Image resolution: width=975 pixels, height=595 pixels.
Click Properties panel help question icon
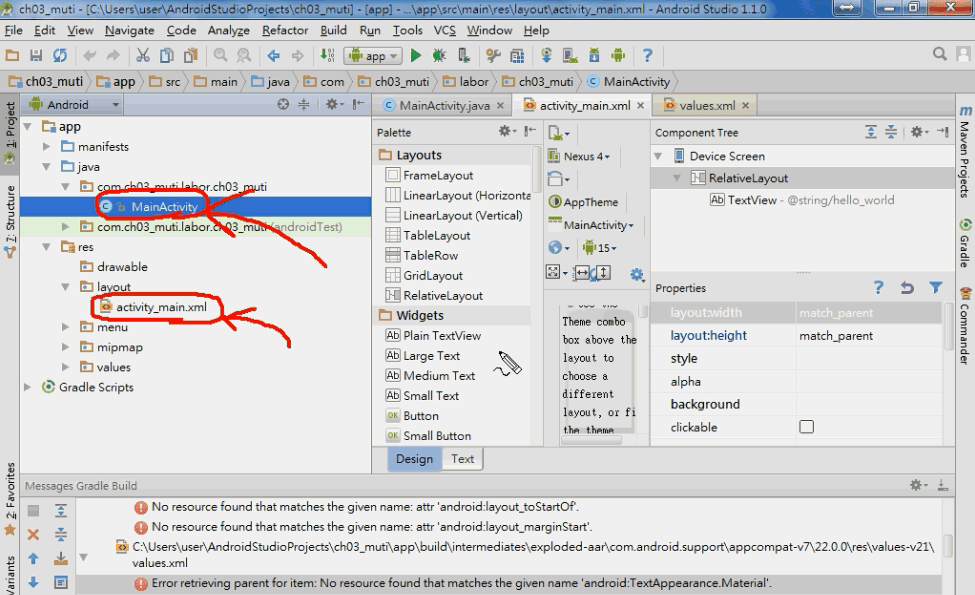878,287
